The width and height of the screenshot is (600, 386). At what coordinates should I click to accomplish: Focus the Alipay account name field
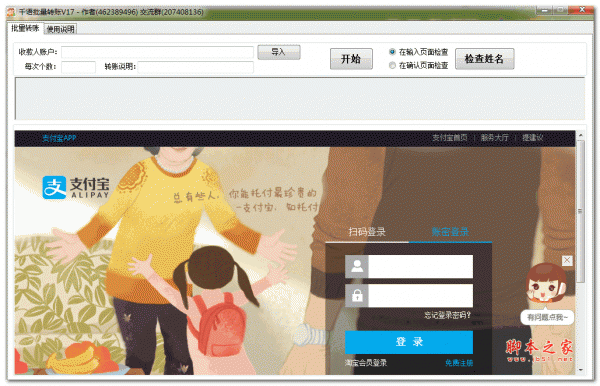421,266
